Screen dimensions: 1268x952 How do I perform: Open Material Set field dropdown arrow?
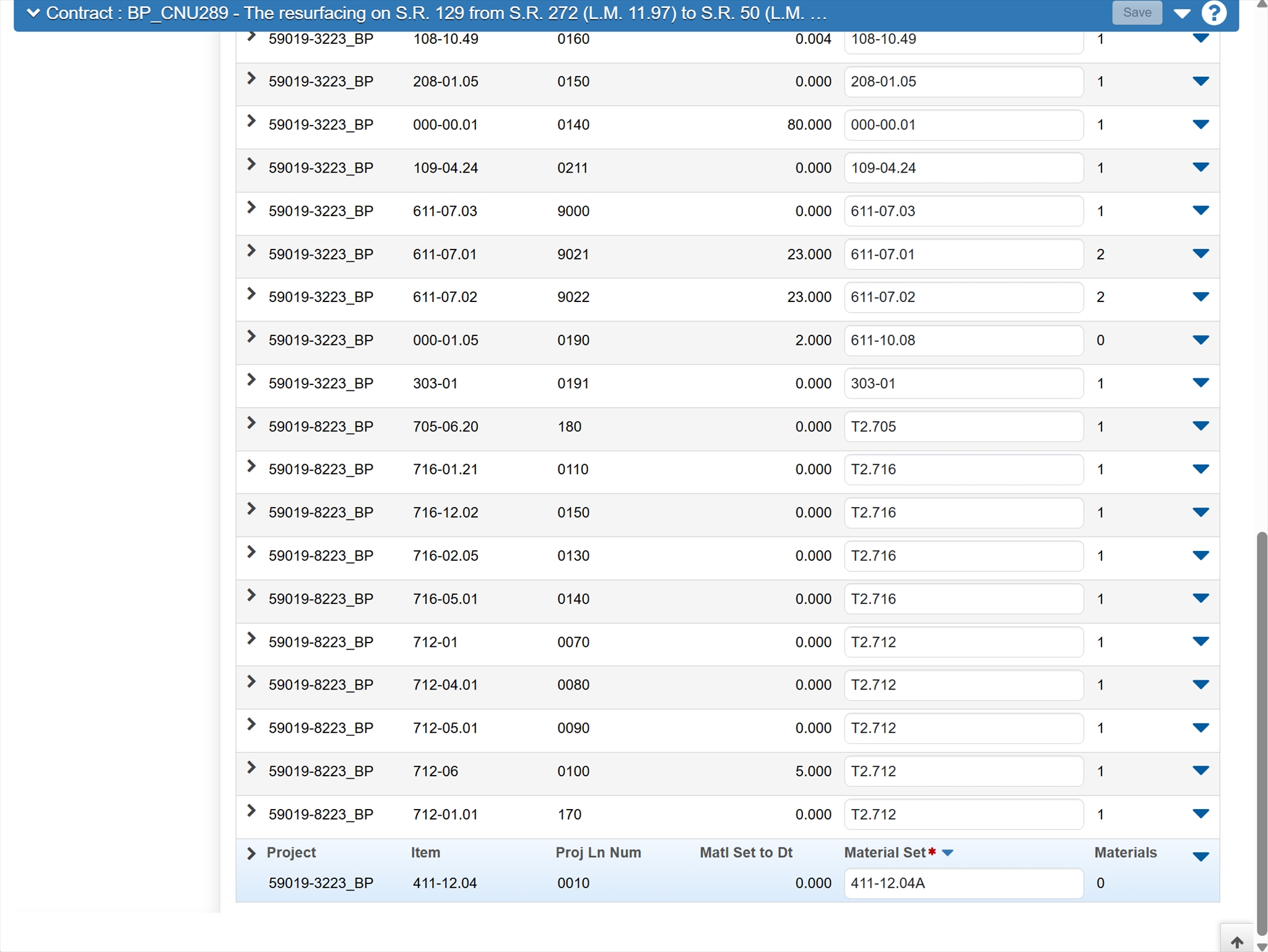click(x=947, y=853)
